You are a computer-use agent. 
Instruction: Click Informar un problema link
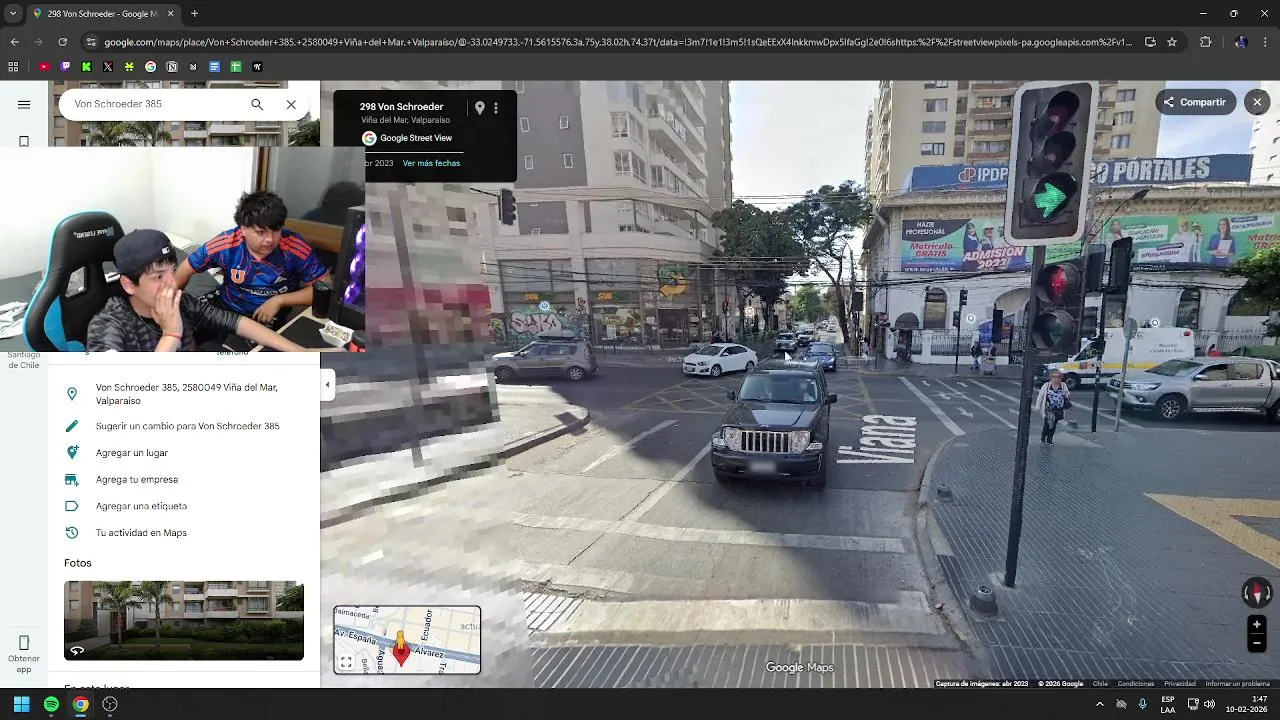point(1237,684)
